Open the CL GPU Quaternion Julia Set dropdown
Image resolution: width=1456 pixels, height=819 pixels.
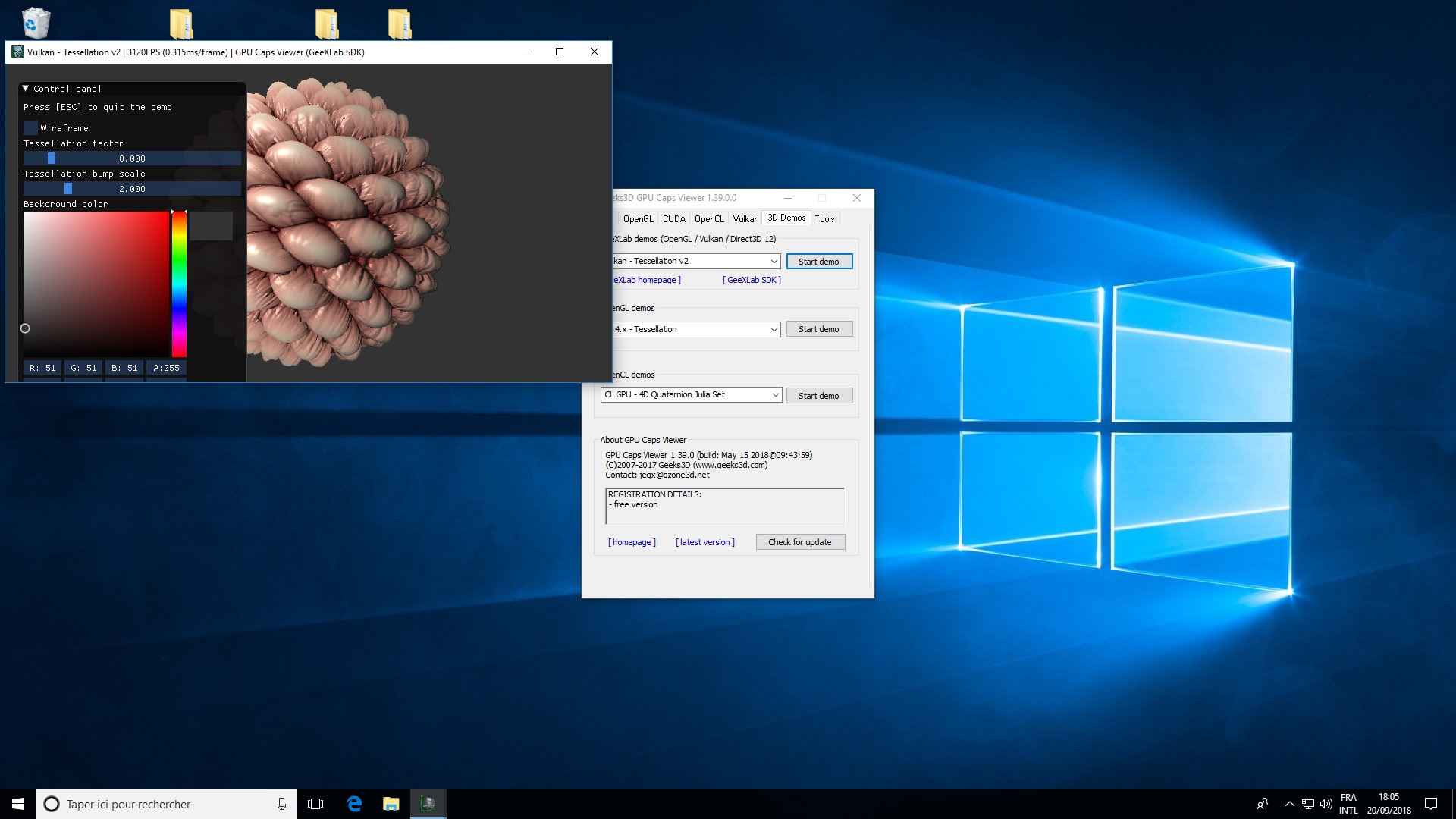click(x=775, y=395)
